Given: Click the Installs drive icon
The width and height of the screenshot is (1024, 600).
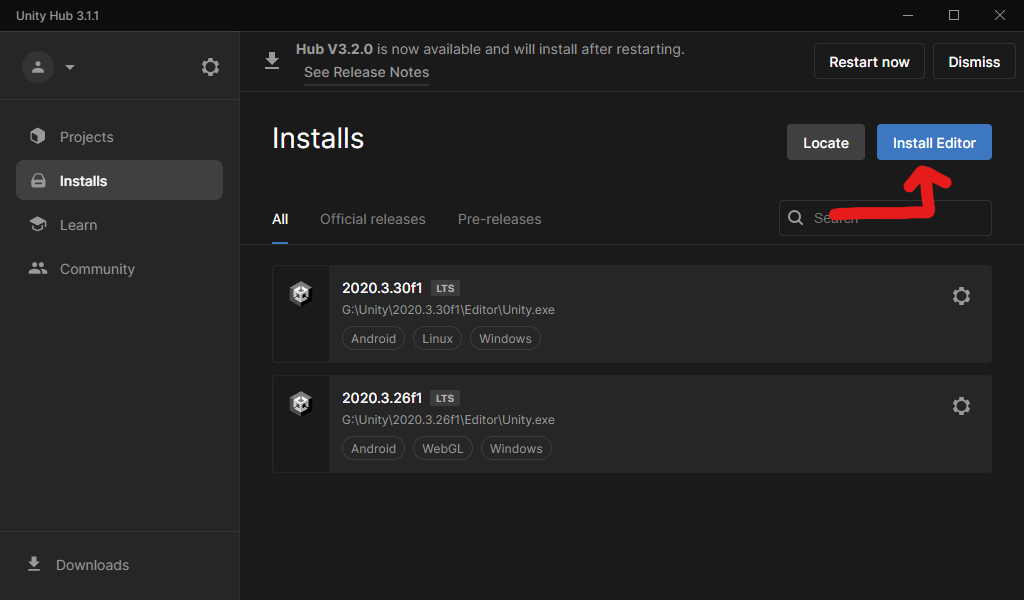Looking at the screenshot, I should (x=39, y=180).
